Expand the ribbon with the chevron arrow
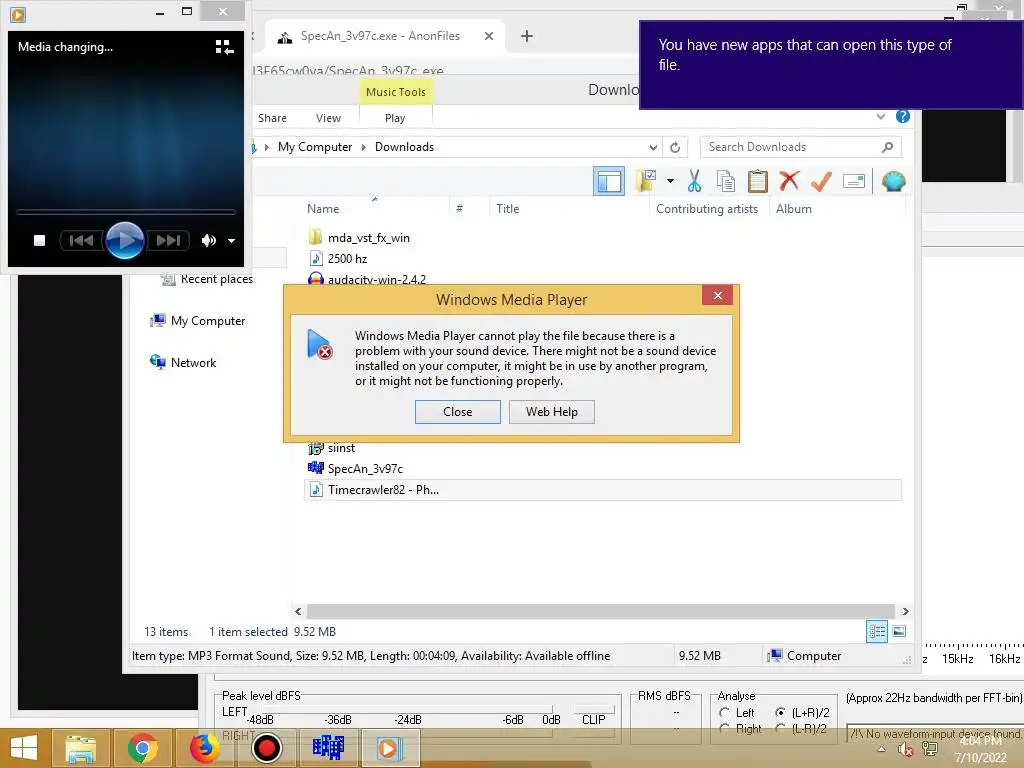The image size is (1024, 768). click(x=880, y=116)
